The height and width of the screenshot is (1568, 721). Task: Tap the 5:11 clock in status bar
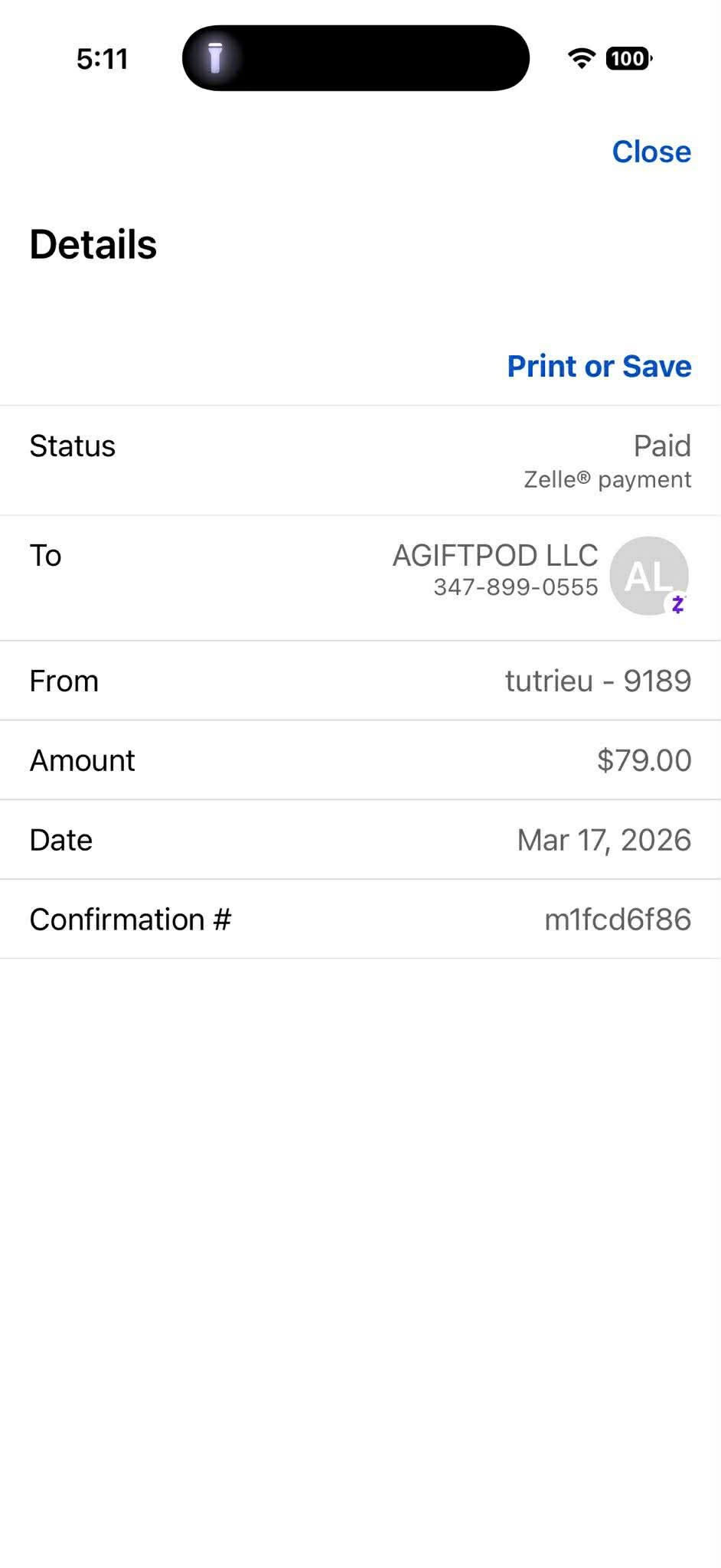pos(102,59)
